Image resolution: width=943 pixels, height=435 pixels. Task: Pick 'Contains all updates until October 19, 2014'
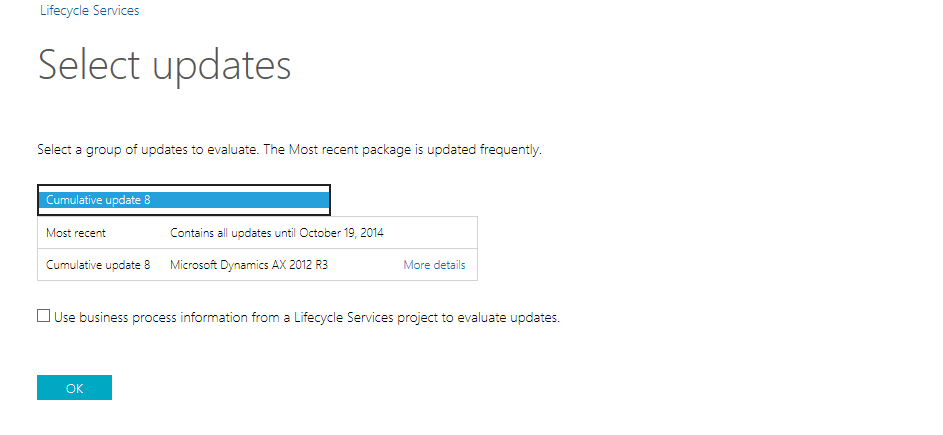coord(277,233)
